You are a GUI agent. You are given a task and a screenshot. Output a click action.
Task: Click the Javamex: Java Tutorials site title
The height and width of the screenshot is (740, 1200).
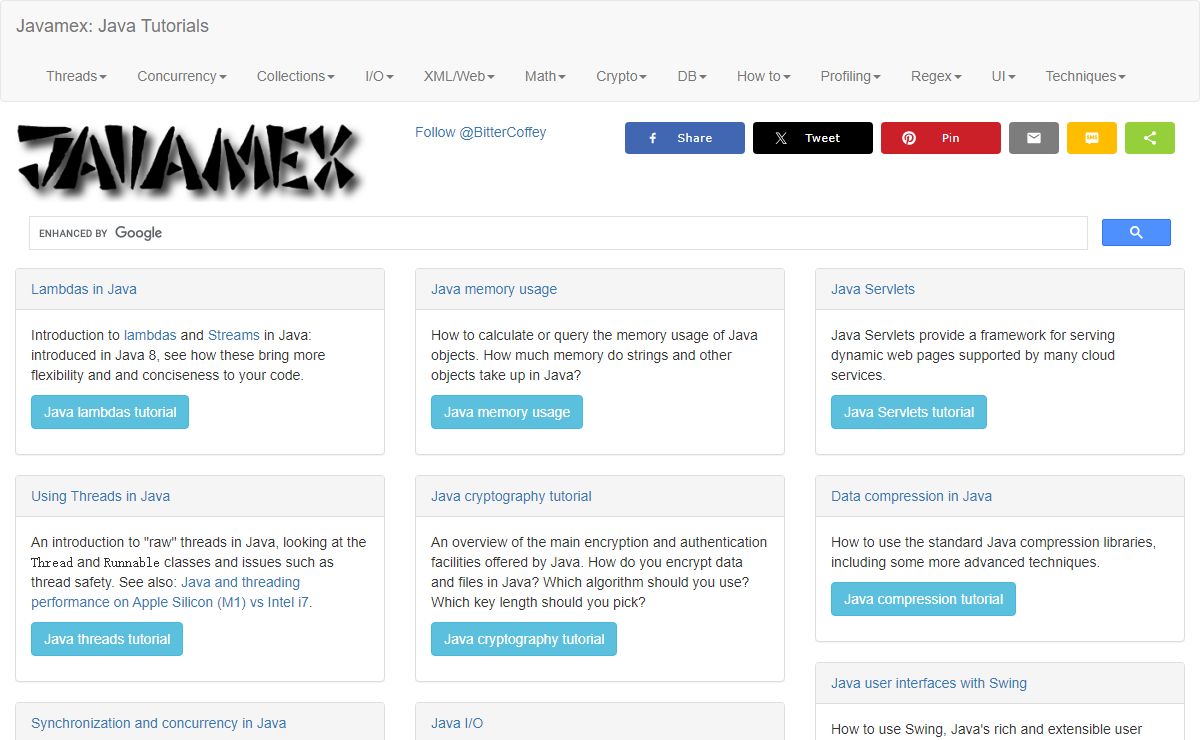point(112,26)
